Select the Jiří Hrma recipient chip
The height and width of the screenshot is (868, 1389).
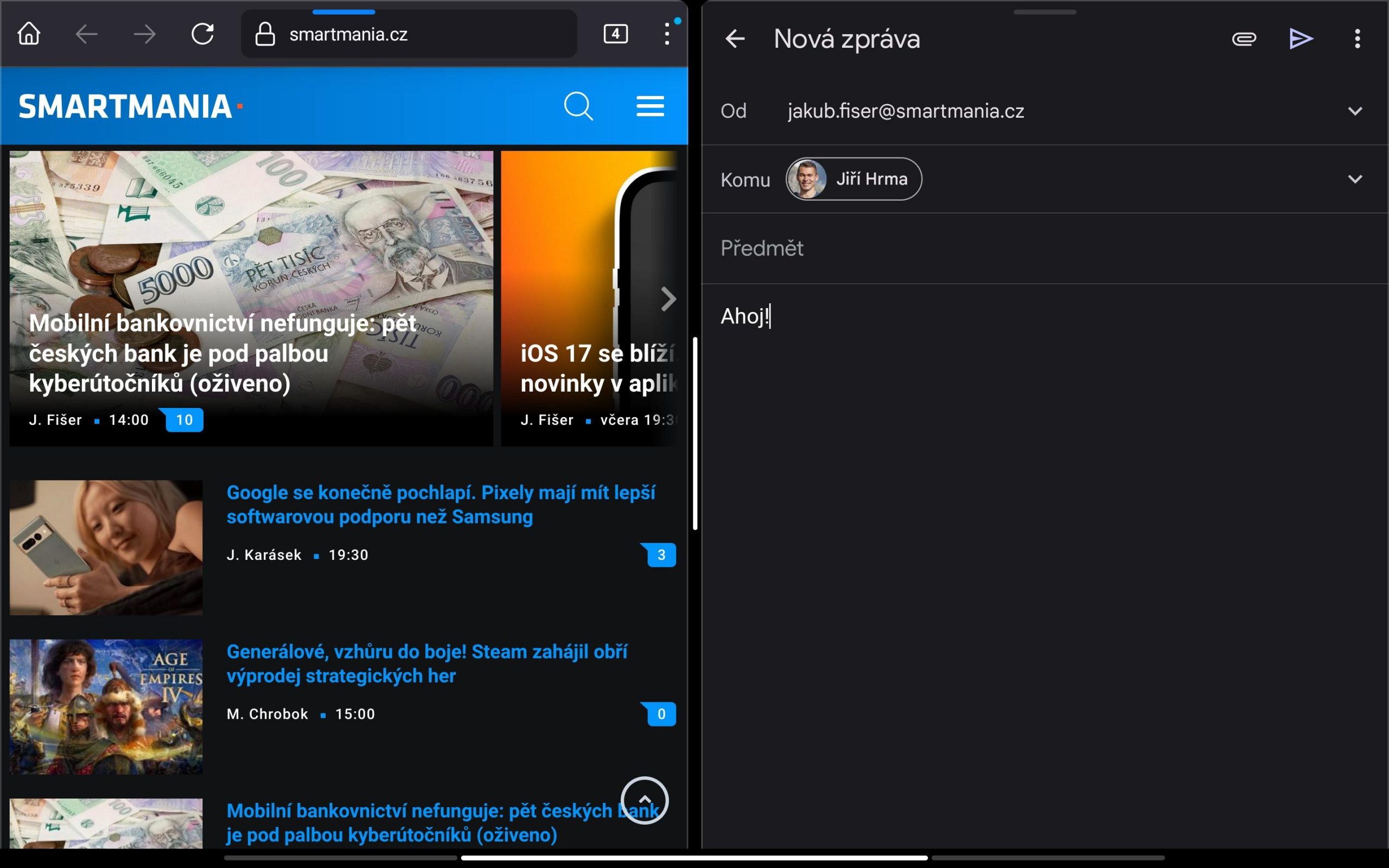click(x=853, y=179)
